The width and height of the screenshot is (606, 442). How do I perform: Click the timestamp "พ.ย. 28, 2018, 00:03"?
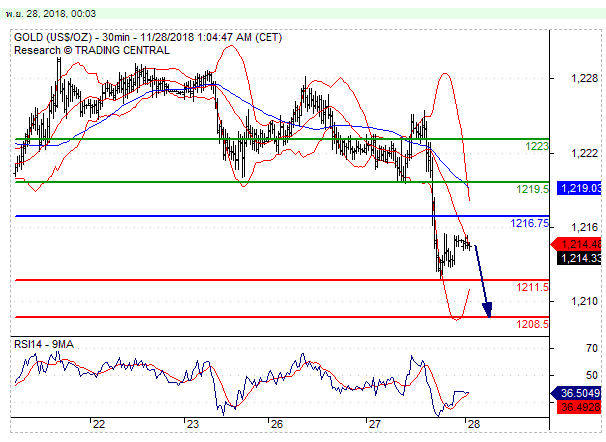click(51, 14)
